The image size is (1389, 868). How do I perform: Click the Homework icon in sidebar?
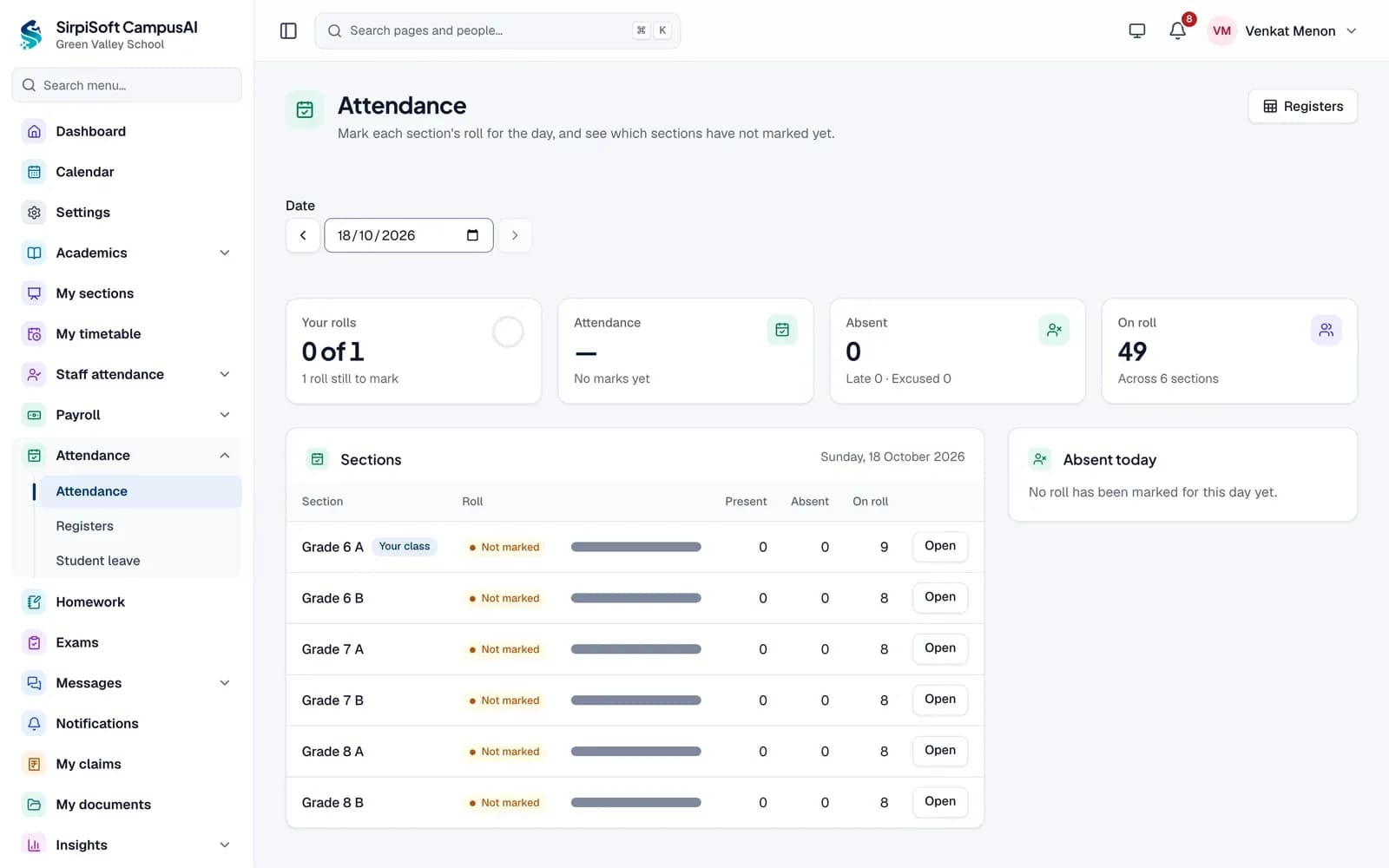(34, 602)
